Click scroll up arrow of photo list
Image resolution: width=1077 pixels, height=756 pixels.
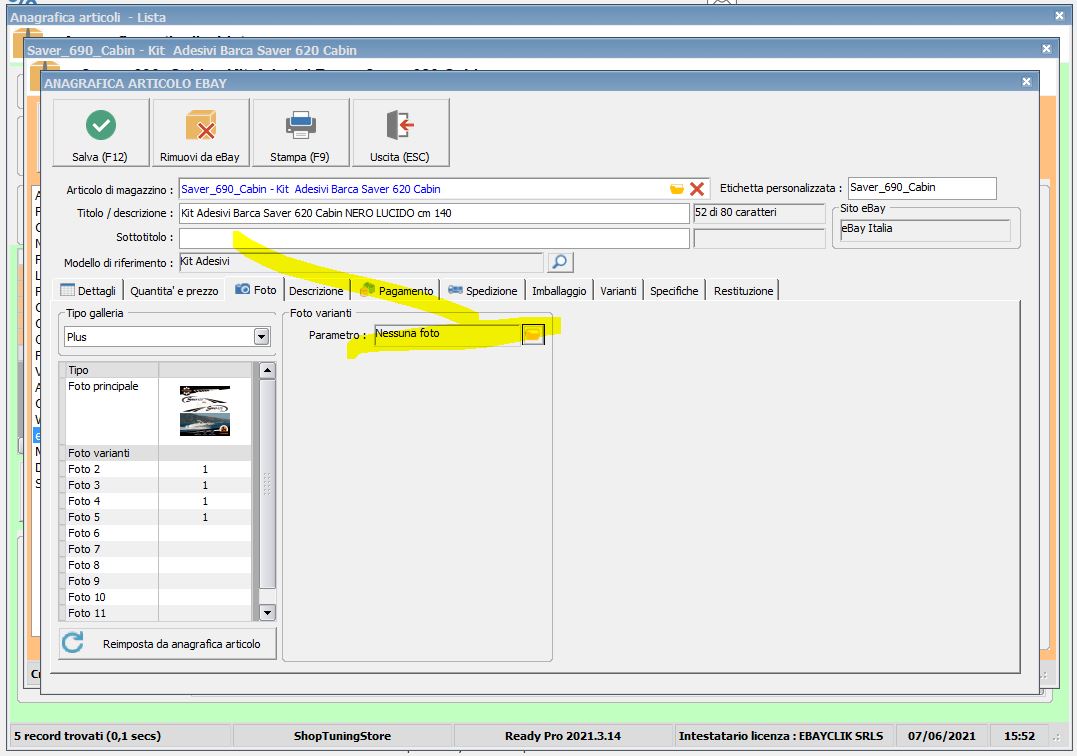267,371
